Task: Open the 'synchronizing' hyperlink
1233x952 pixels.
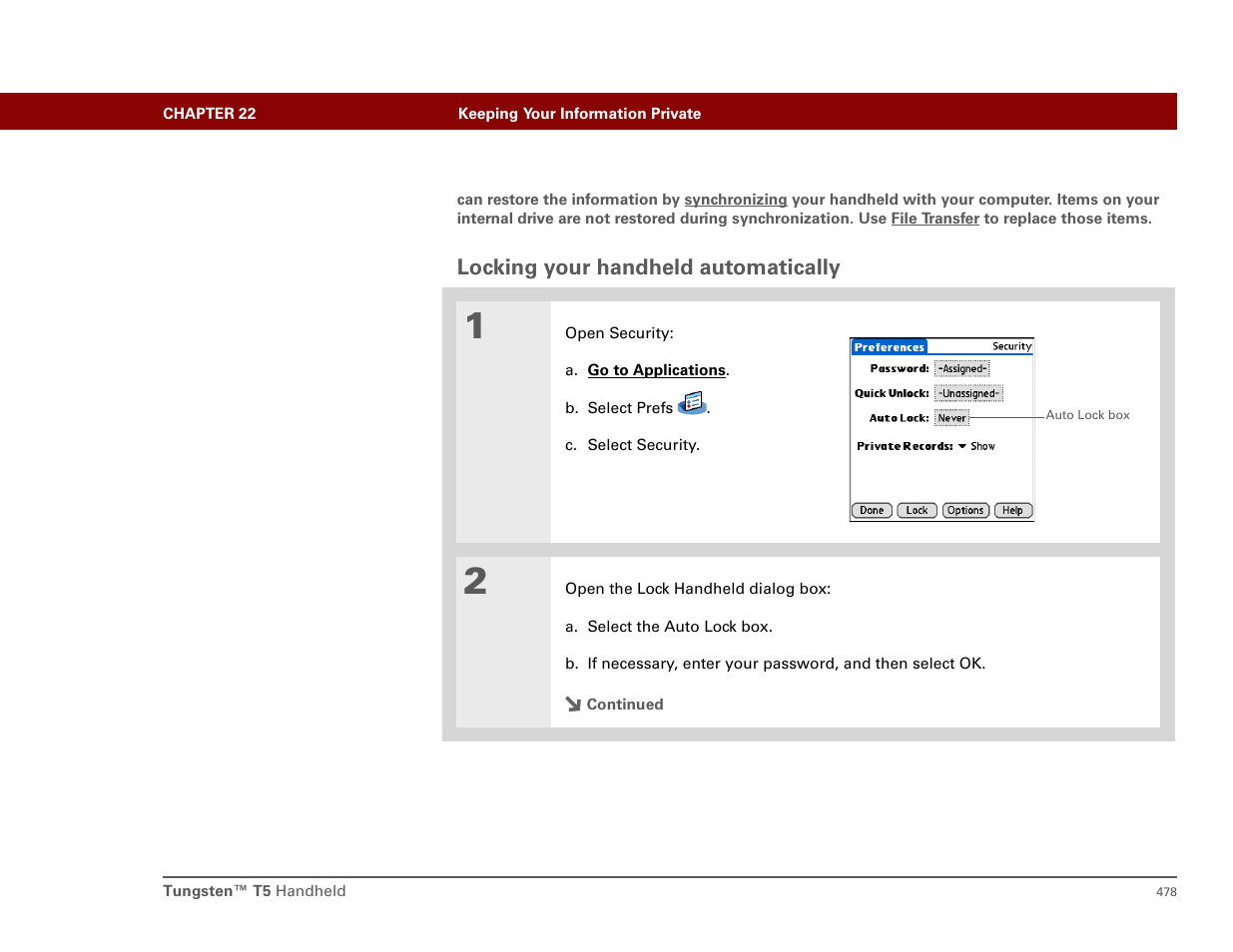Action: (x=735, y=200)
